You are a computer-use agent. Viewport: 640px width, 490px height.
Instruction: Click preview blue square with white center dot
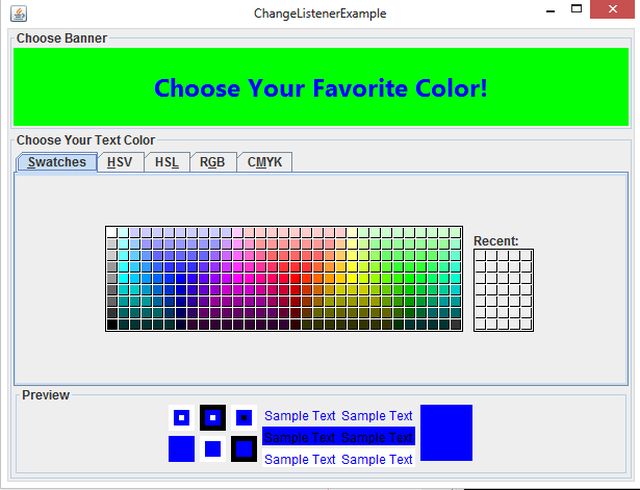coord(181,417)
